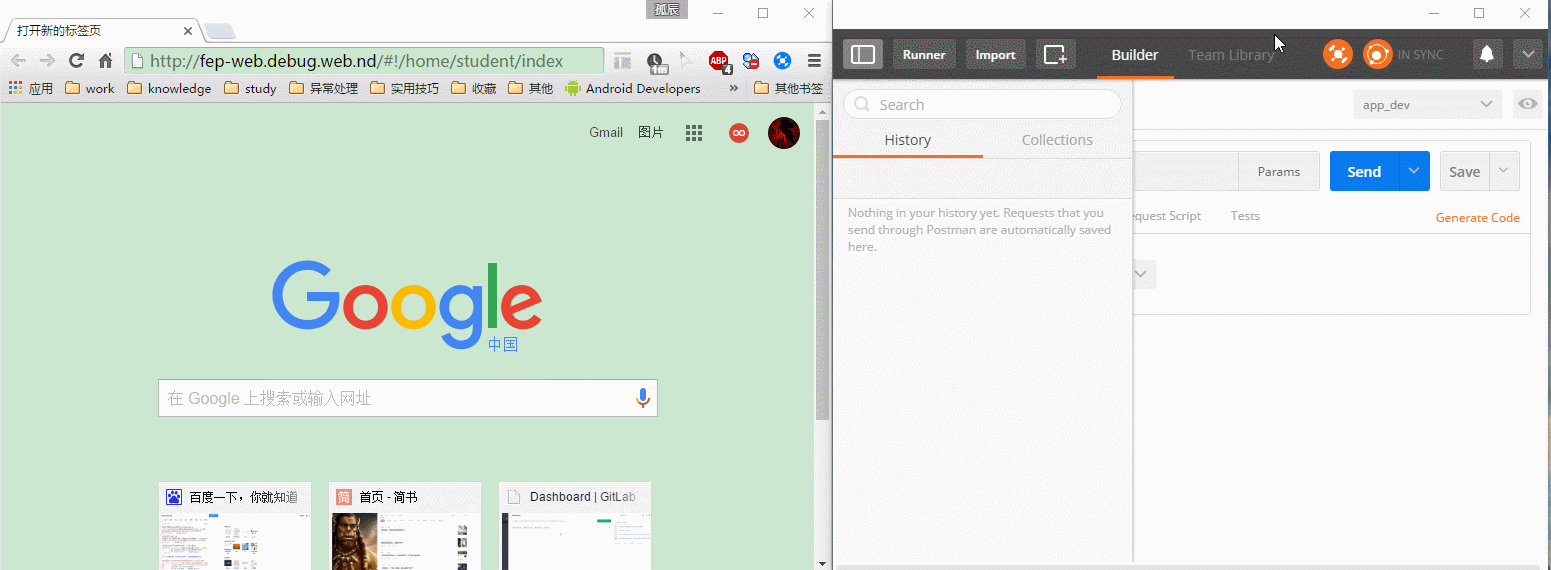Screen dimensions: 1551x570
Task: Click the Postman sidebar Search field
Action: 983,104
